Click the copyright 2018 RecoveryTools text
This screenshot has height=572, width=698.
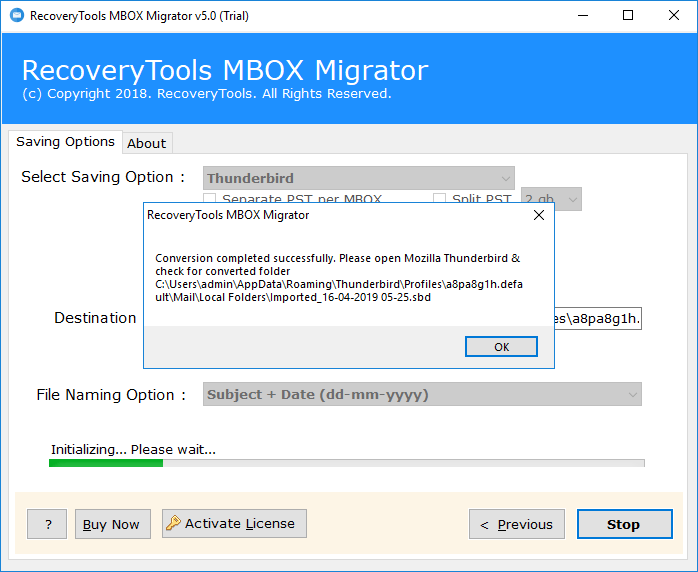(x=207, y=93)
